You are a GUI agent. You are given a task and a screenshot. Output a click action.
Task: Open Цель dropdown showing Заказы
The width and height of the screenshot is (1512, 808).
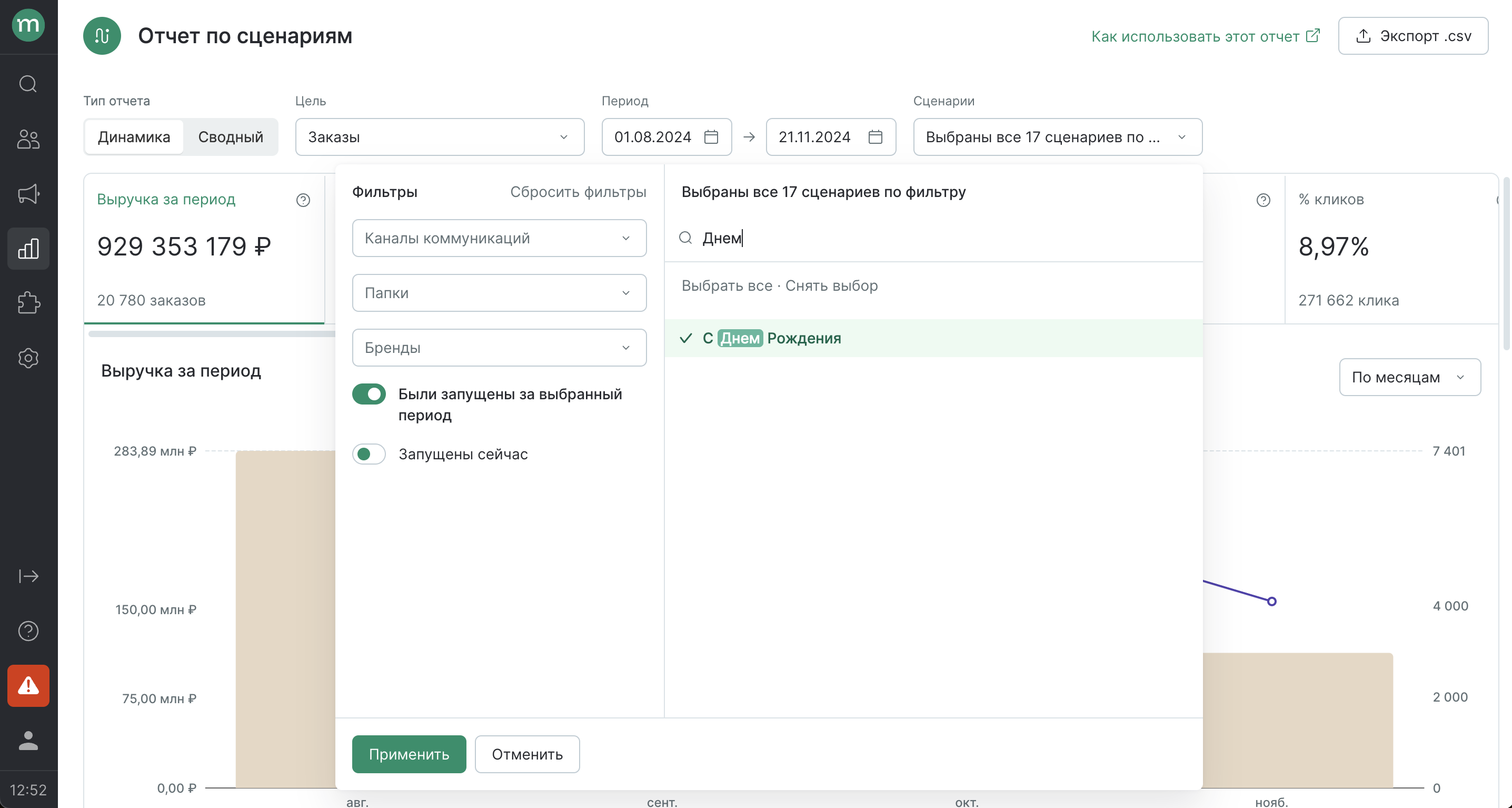pyautogui.click(x=440, y=137)
